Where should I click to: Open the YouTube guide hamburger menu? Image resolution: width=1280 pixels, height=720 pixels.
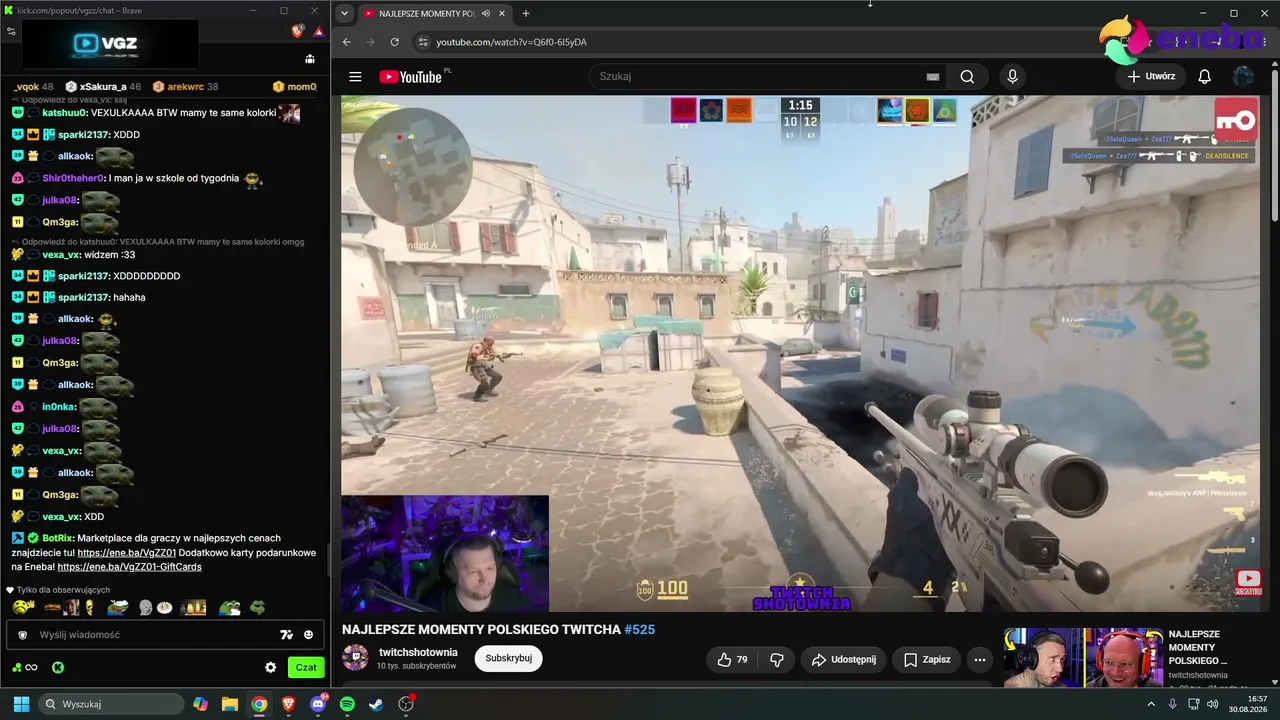(355, 77)
